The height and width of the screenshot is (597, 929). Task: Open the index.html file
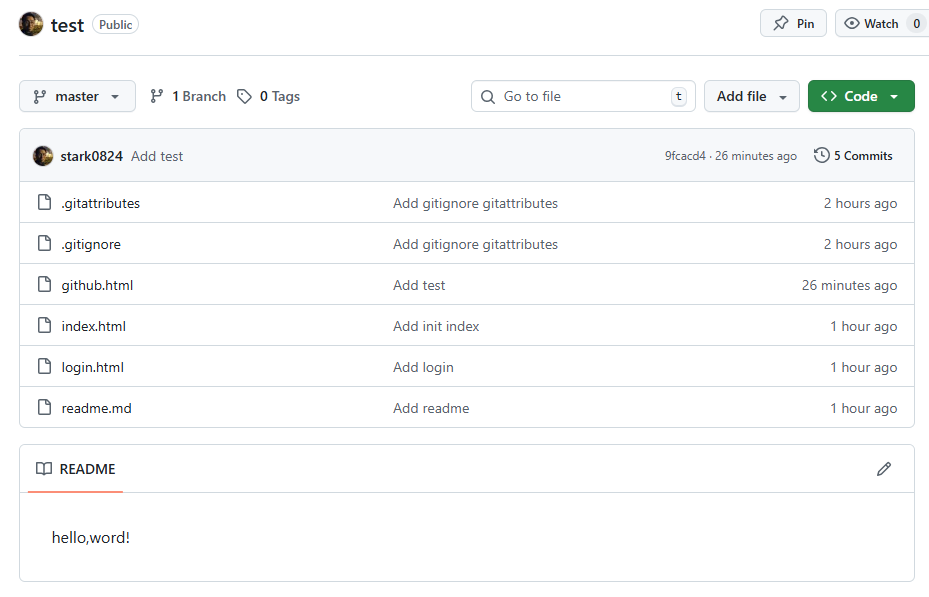click(x=93, y=326)
